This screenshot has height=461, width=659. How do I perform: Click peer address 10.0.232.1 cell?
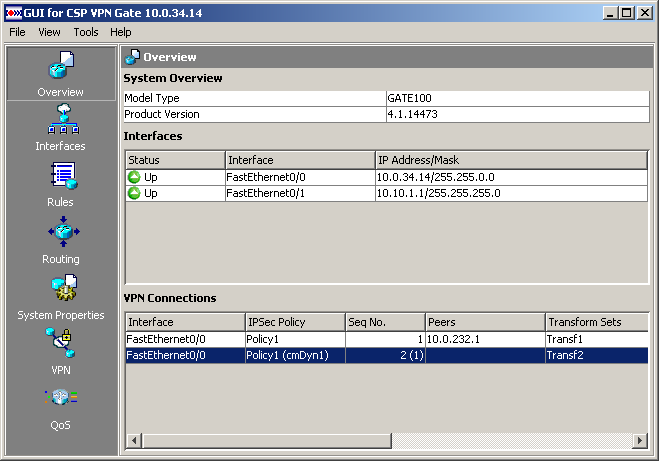(x=485, y=339)
